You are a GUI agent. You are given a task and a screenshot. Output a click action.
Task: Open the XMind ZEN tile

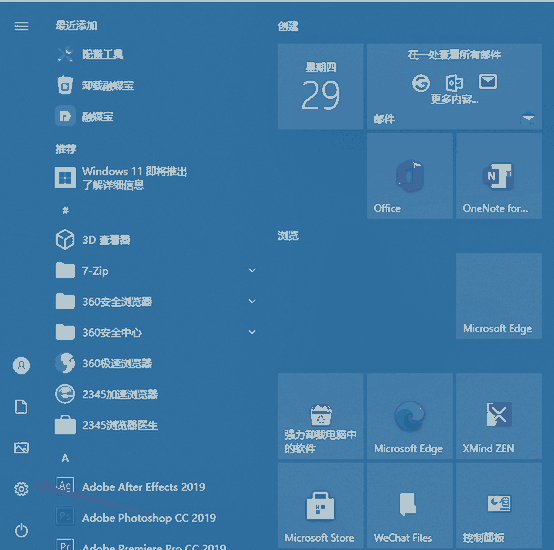pyautogui.click(x=499, y=416)
